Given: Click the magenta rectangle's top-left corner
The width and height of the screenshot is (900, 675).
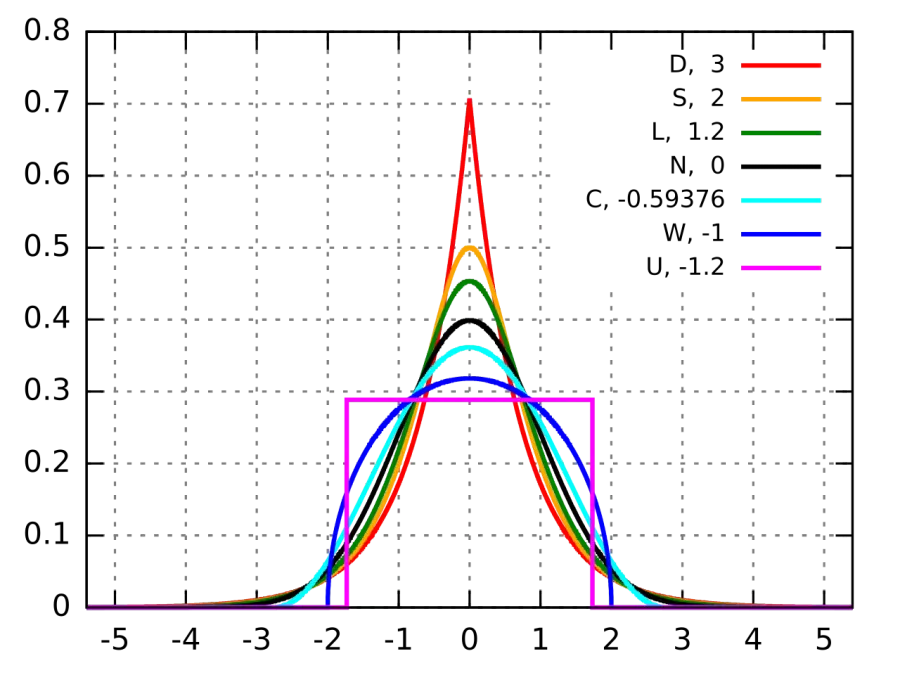Looking at the screenshot, I should tap(347, 399).
